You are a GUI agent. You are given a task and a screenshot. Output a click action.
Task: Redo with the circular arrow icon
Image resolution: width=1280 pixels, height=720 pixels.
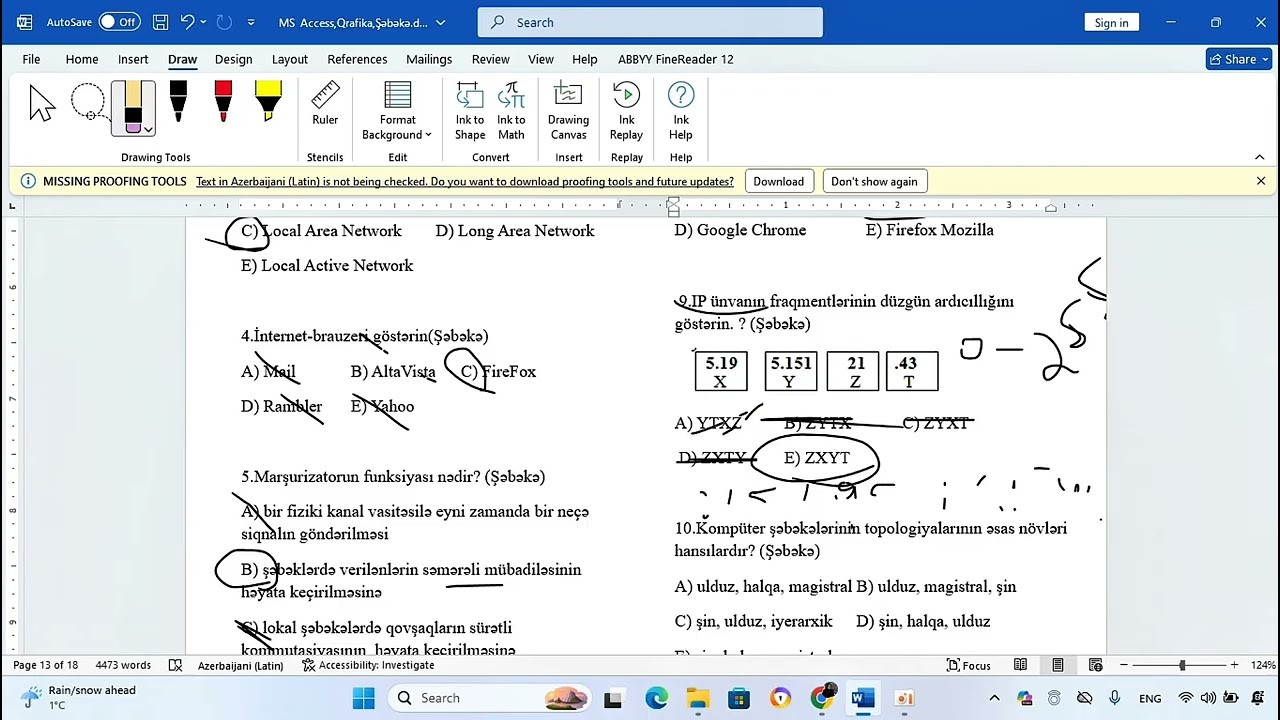point(224,22)
